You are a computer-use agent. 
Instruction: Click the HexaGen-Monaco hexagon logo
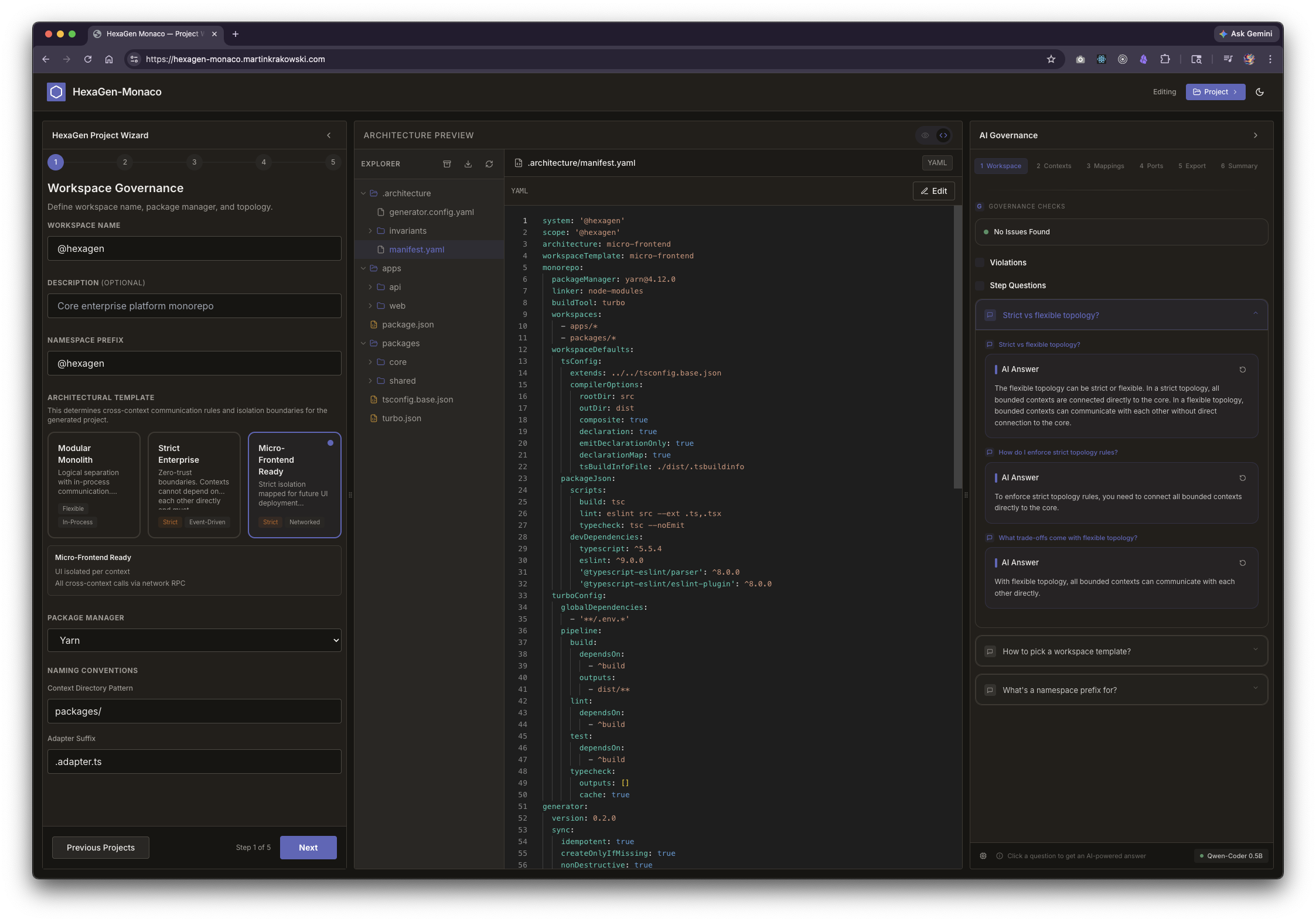point(56,91)
